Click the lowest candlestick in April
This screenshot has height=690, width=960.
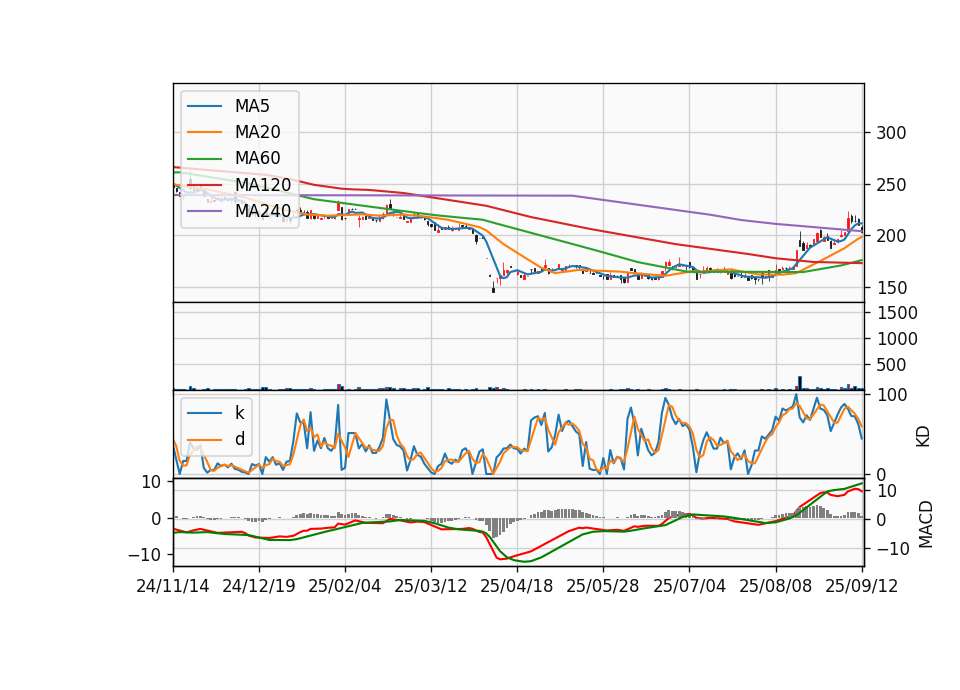[493, 288]
